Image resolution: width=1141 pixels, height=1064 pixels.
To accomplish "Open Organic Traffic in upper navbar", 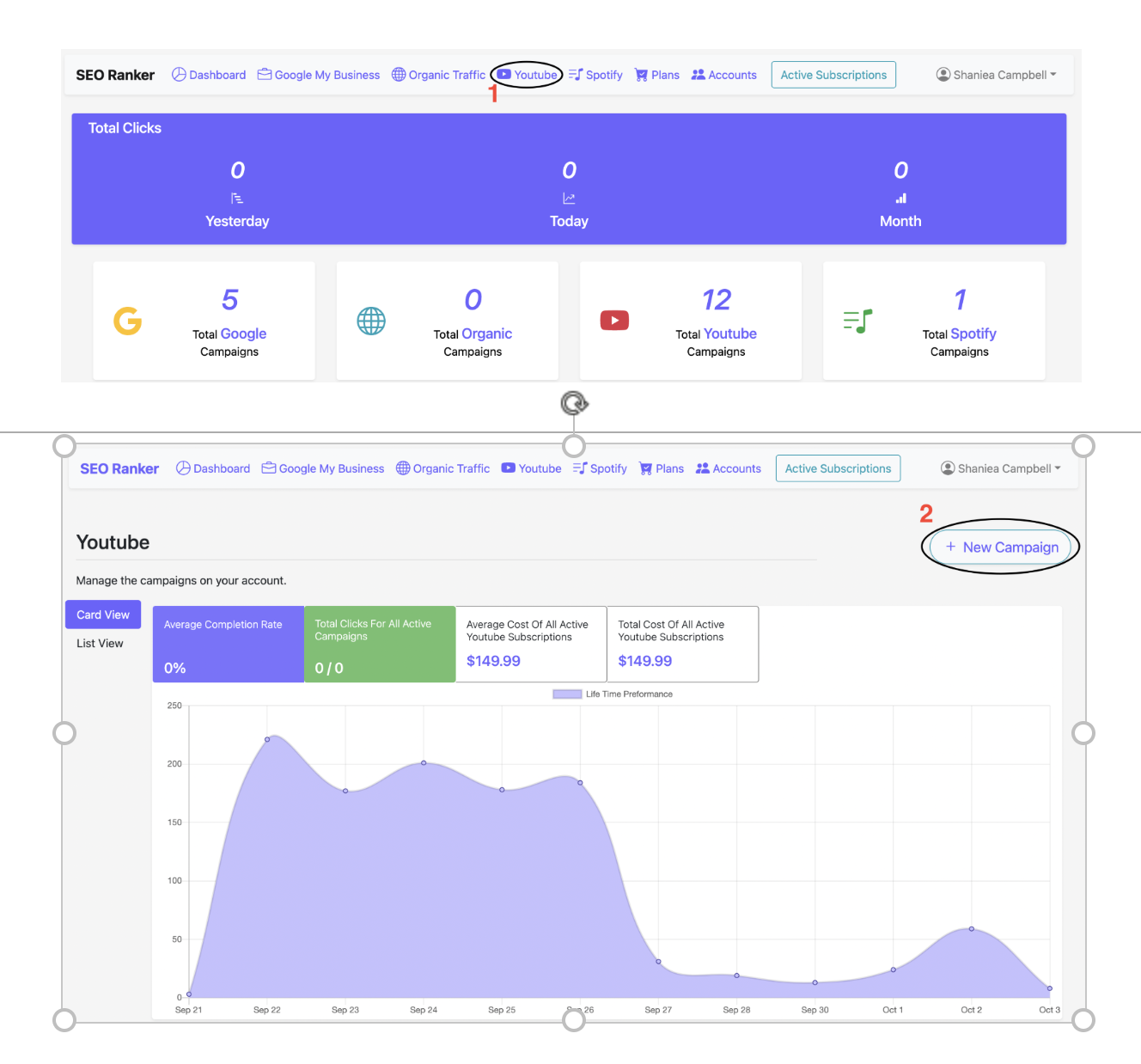I will [x=438, y=75].
